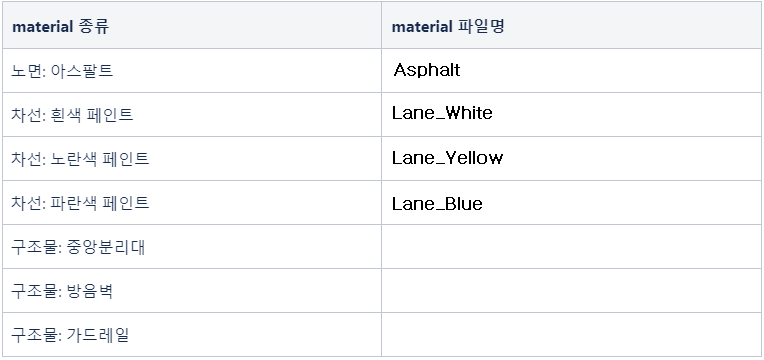Select the 'Lane_White' cell

click(572, 114)
